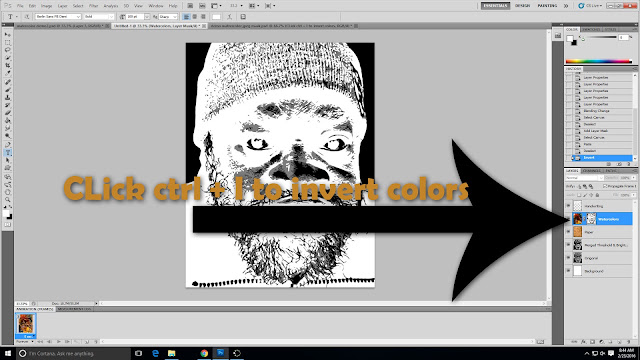The height and width of the screenshot is (360, 640).
Task: Toggle lock transparent pixels
Action: point(579,195)
